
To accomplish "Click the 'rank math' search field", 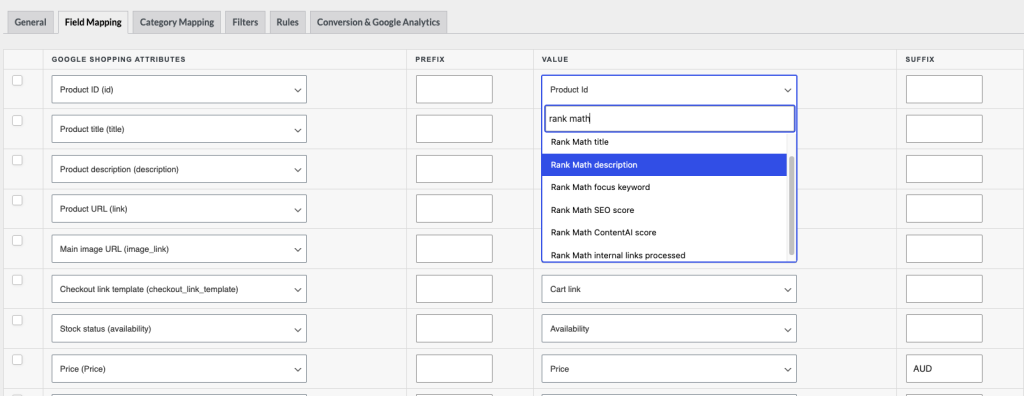I will click(669, 119).
